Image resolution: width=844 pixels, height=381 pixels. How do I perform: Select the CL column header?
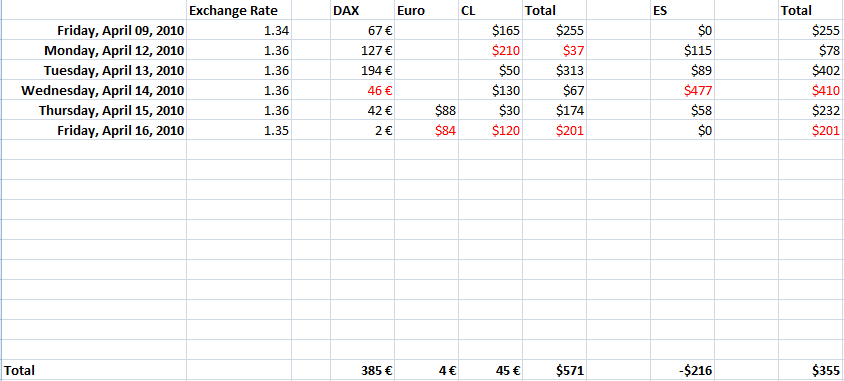(x=490, y=10)
